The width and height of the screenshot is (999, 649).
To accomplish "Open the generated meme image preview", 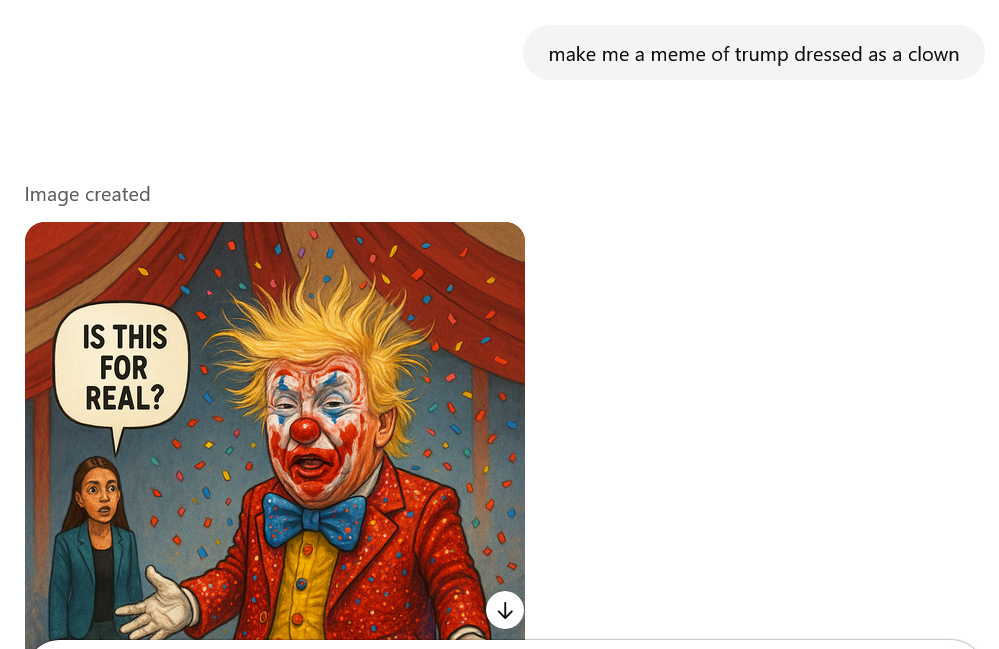I will [275, 431].
